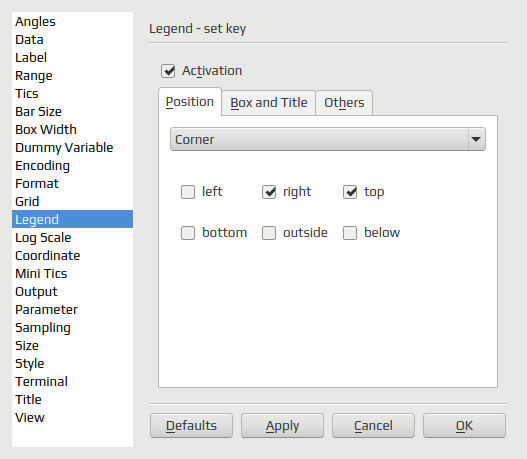Open the Corner dropdown
This screenshot has width=527, height=459.
click(x=328, y=139)
